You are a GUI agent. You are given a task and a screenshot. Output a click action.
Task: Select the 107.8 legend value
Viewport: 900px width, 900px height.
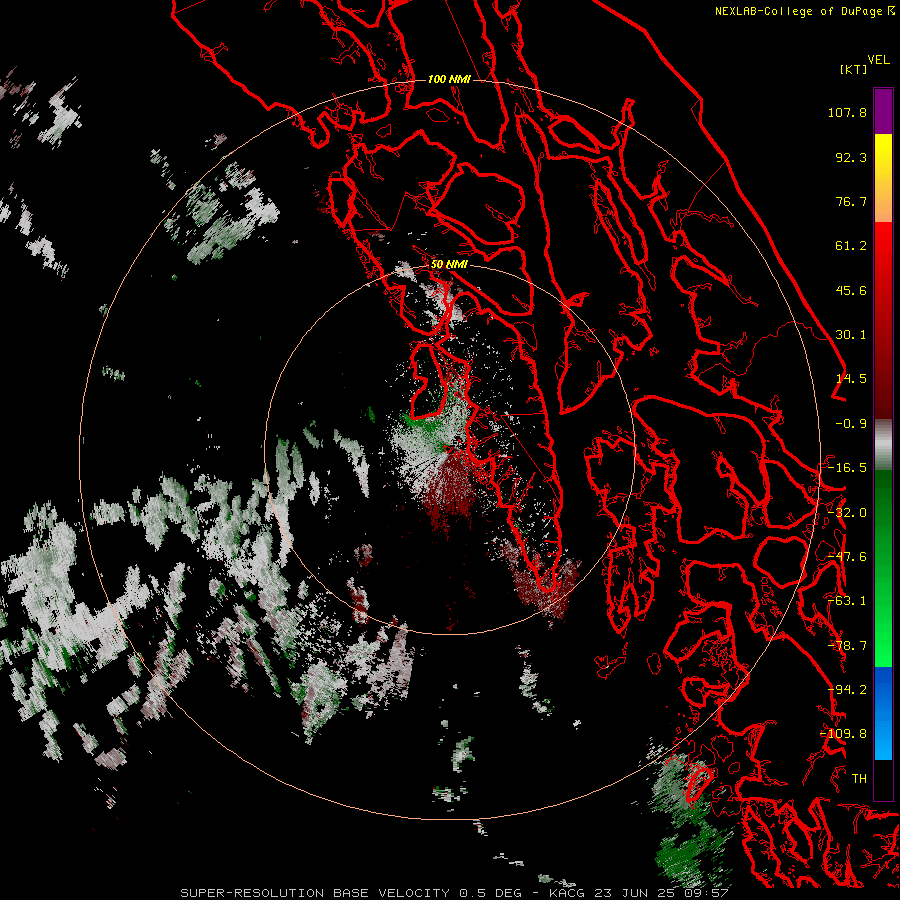[847, 112]
